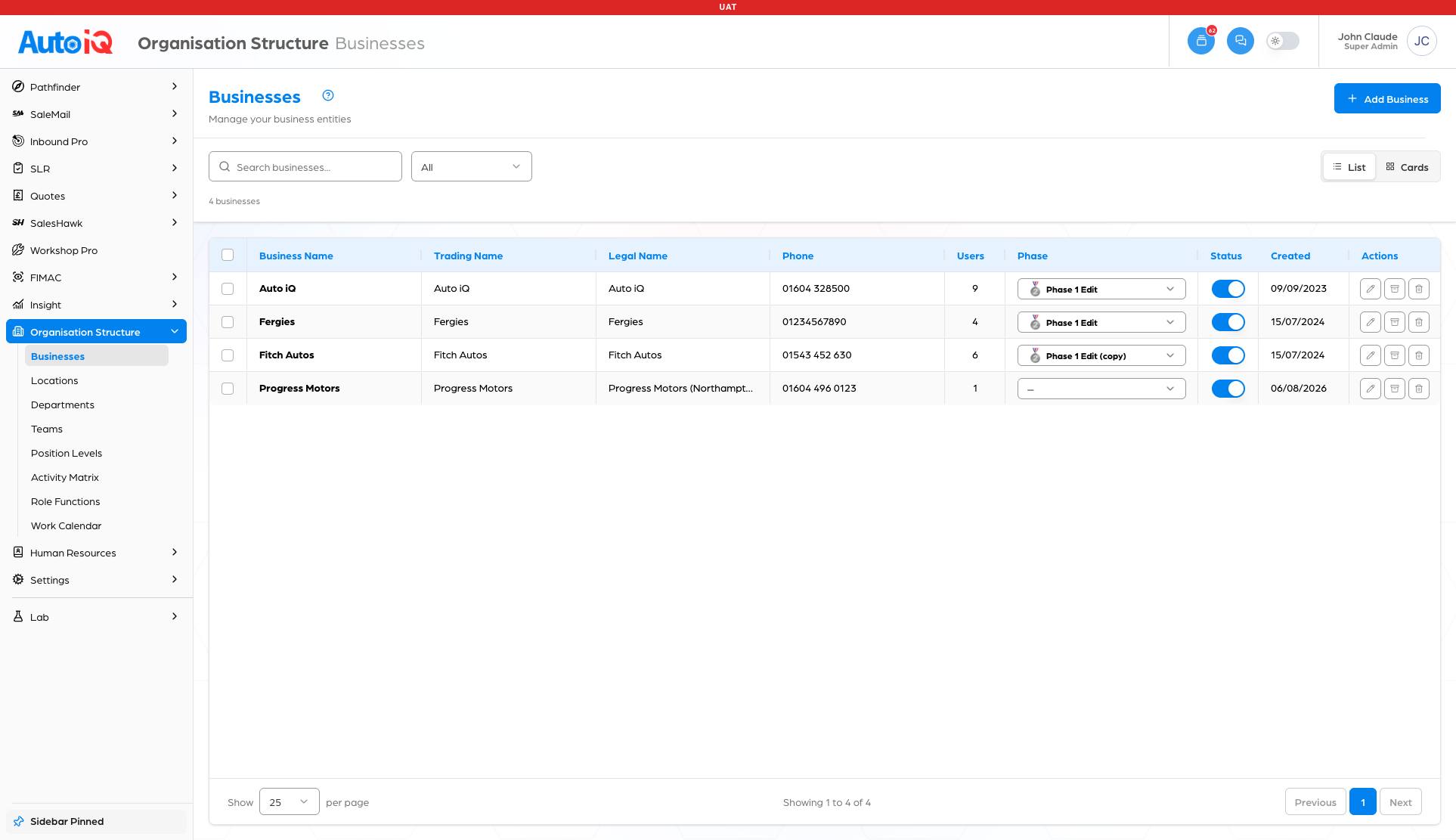Click the Pathfinder compass icon
The height and width of the screenshot is (840, 1456).
18,87
